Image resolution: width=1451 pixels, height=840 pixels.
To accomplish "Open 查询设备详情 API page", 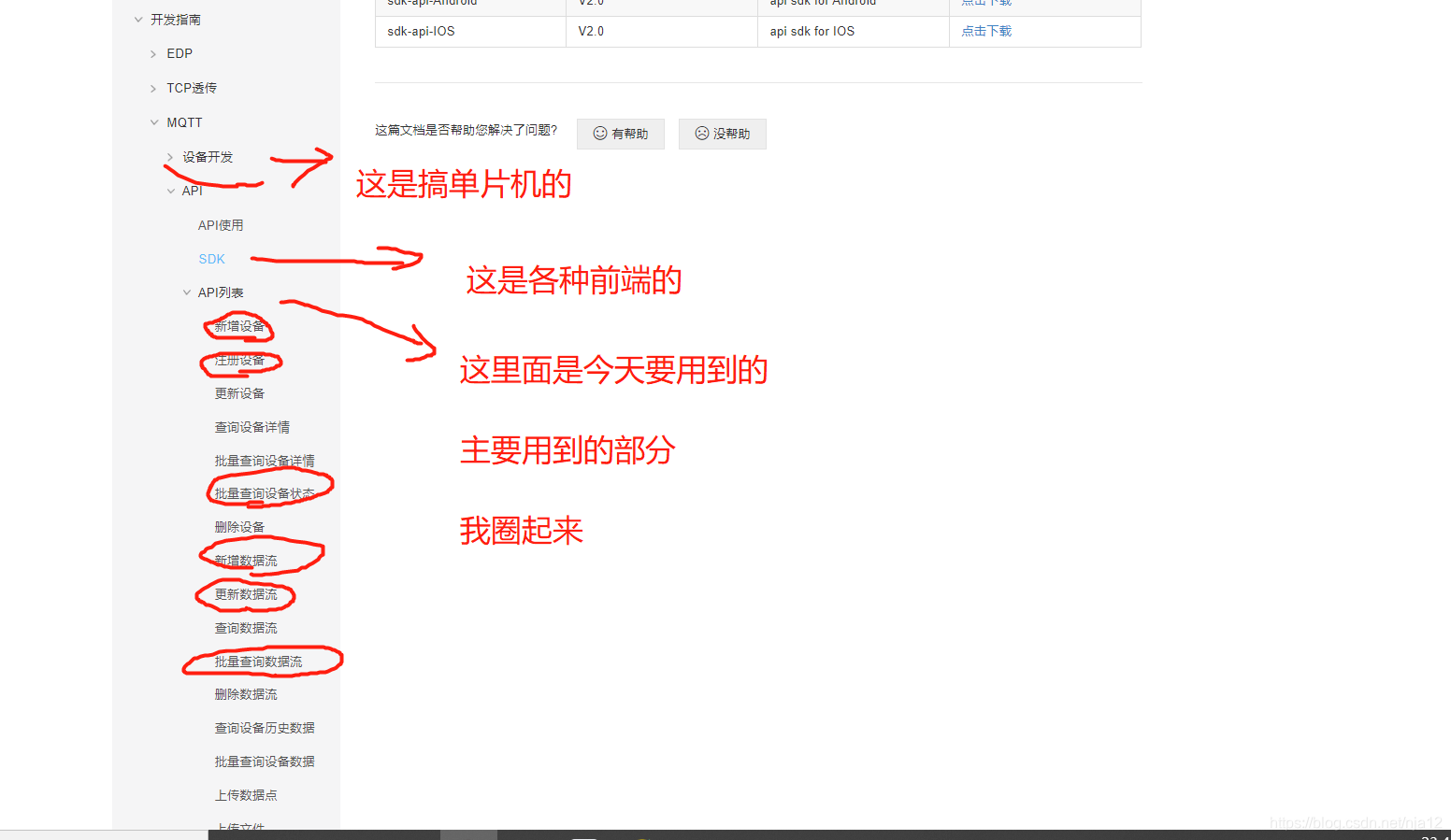I will [x=252, y=427].
